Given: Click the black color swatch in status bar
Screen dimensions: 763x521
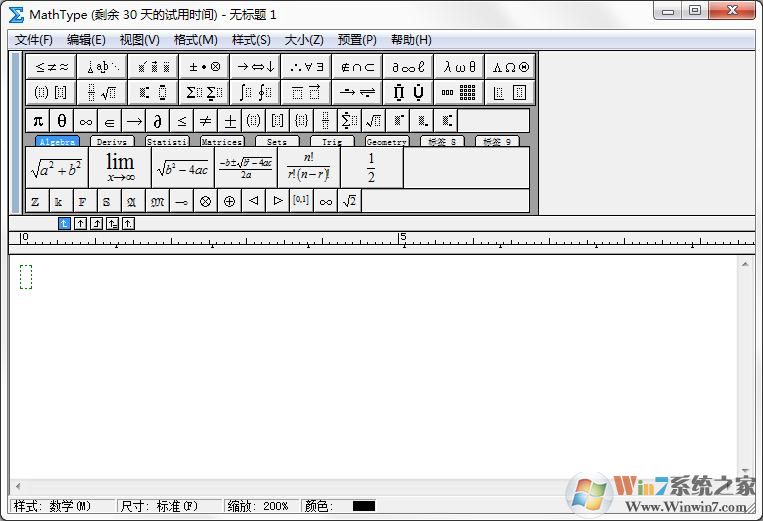Looking at the screenshot, I should click(363, 506).
